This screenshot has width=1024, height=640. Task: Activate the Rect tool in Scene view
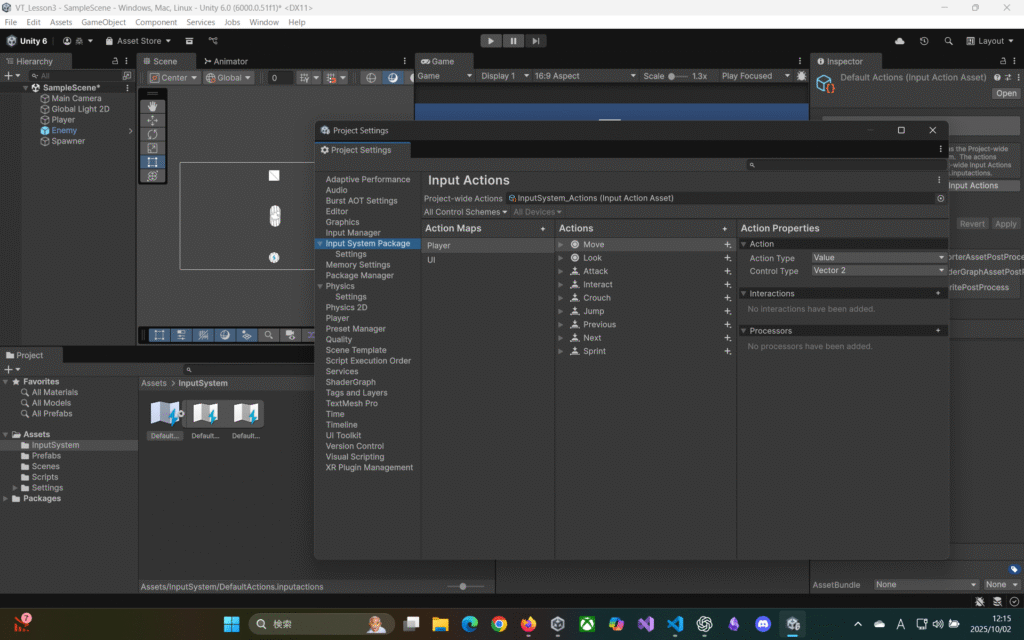[152, 162]
